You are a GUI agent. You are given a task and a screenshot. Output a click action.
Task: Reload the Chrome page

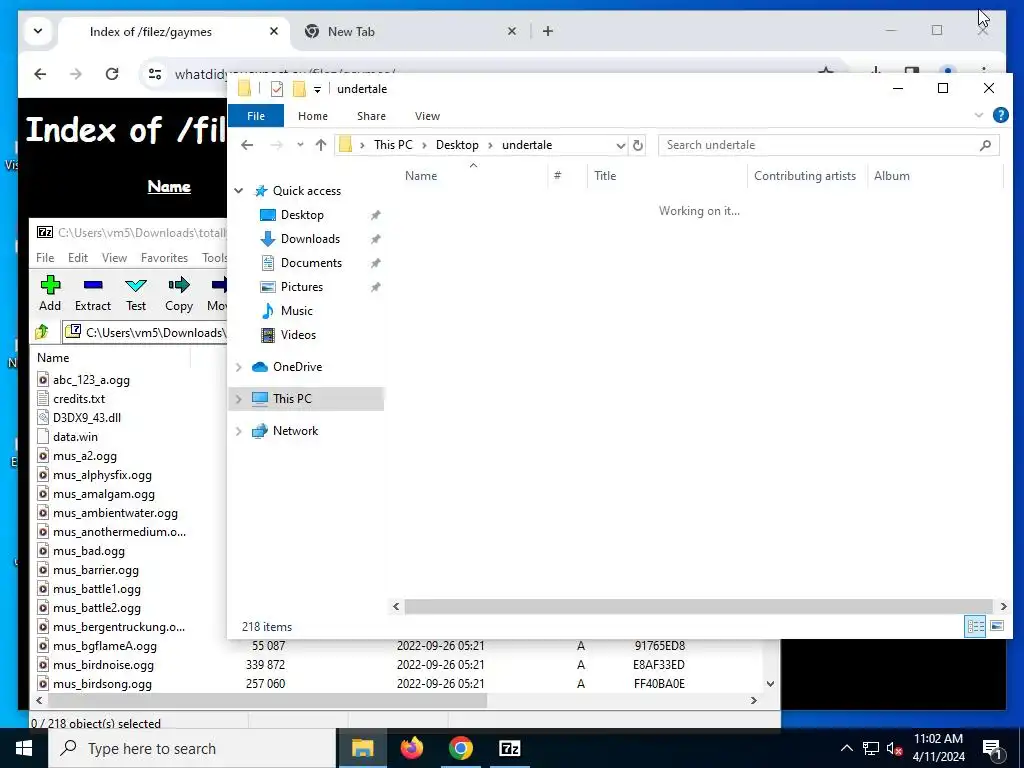tap(112, 74)
